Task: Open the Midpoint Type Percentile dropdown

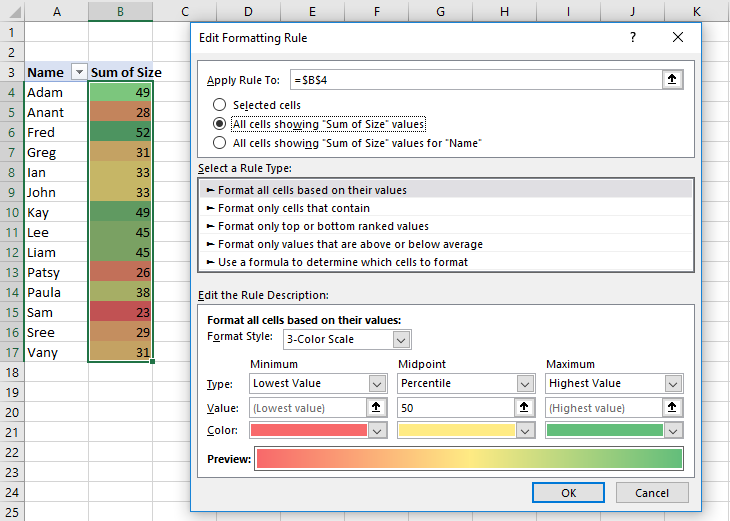Action: (x=525, y=384)
